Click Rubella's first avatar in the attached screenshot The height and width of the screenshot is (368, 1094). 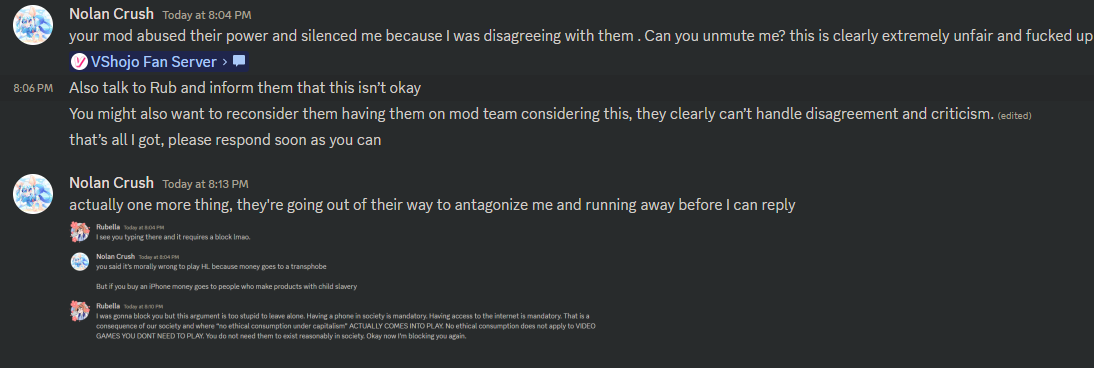(x=80, y=232)
